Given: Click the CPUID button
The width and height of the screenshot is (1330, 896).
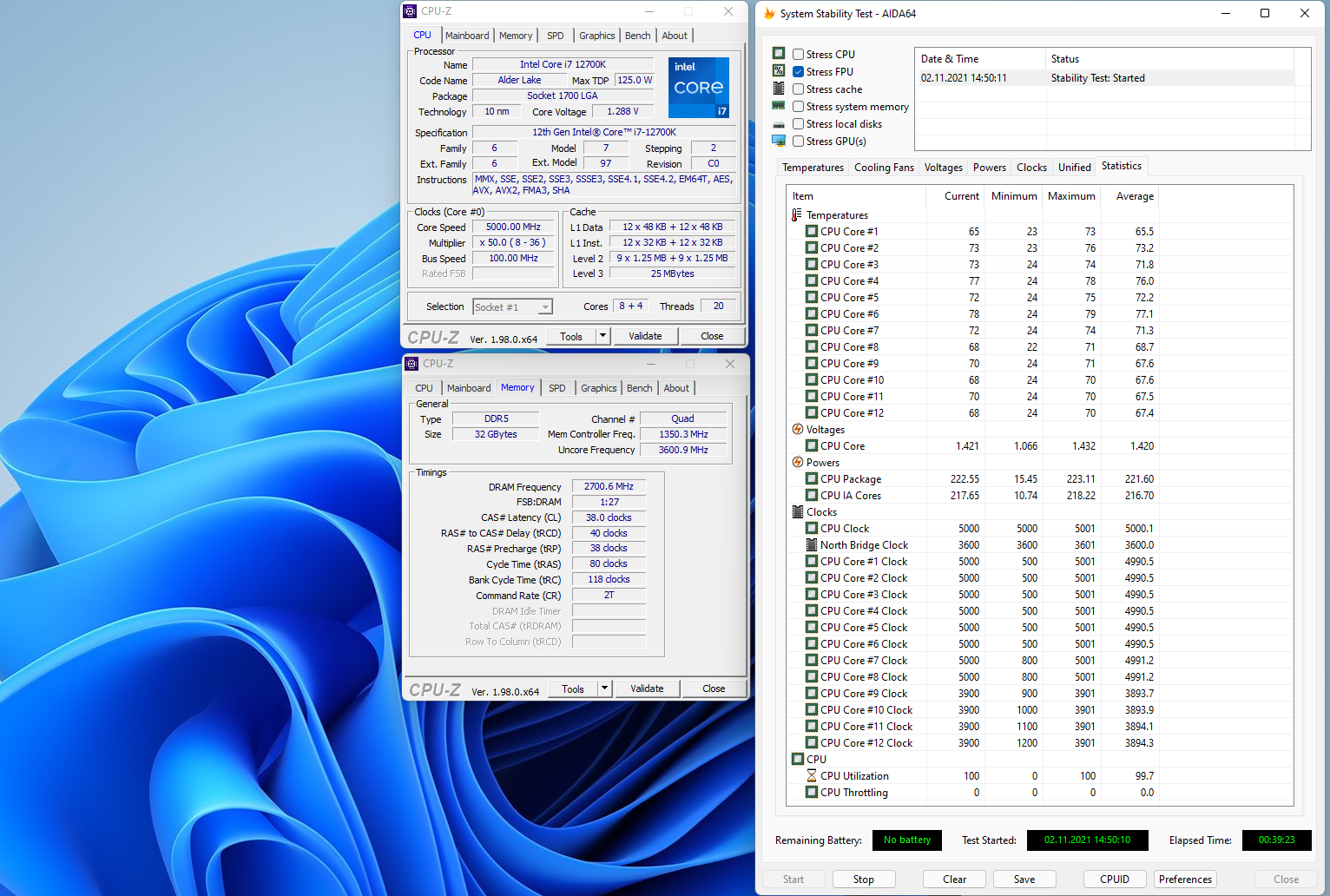Looking at the screenshot, I should (x=1114, y=880).
